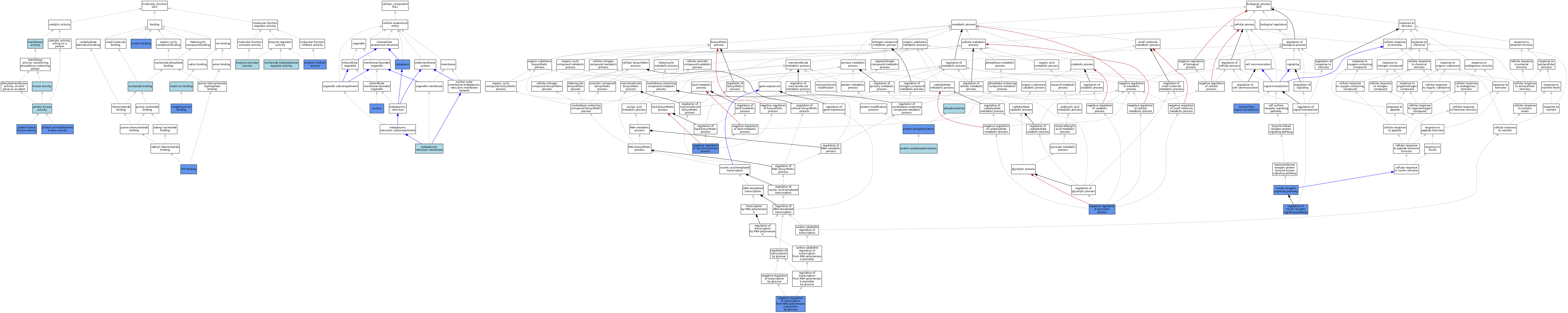The image size is (1568, 313).
Task: Click 'purine ribonucleoside triphosphate binding' node
Action: coord(212,86)
